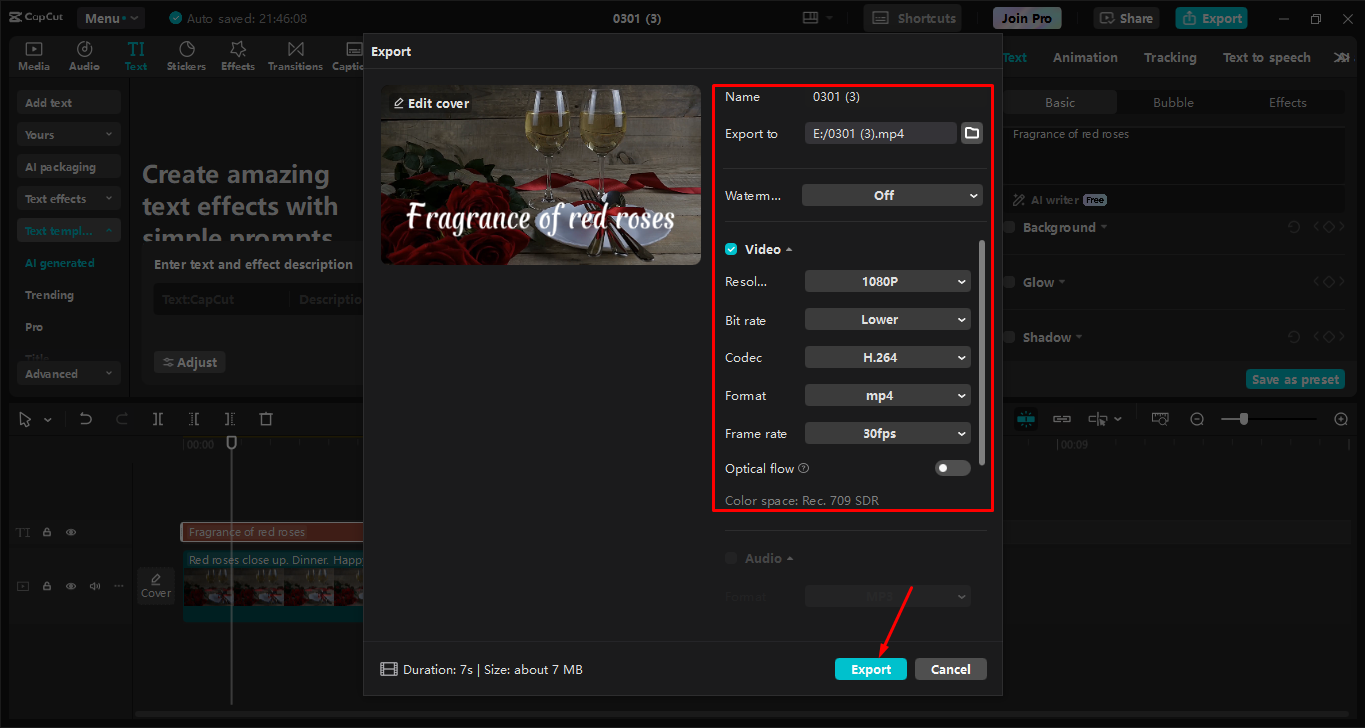The image size is (1365, 728).
Task: Click the Export to path field
Action: (x=880, y=132)
